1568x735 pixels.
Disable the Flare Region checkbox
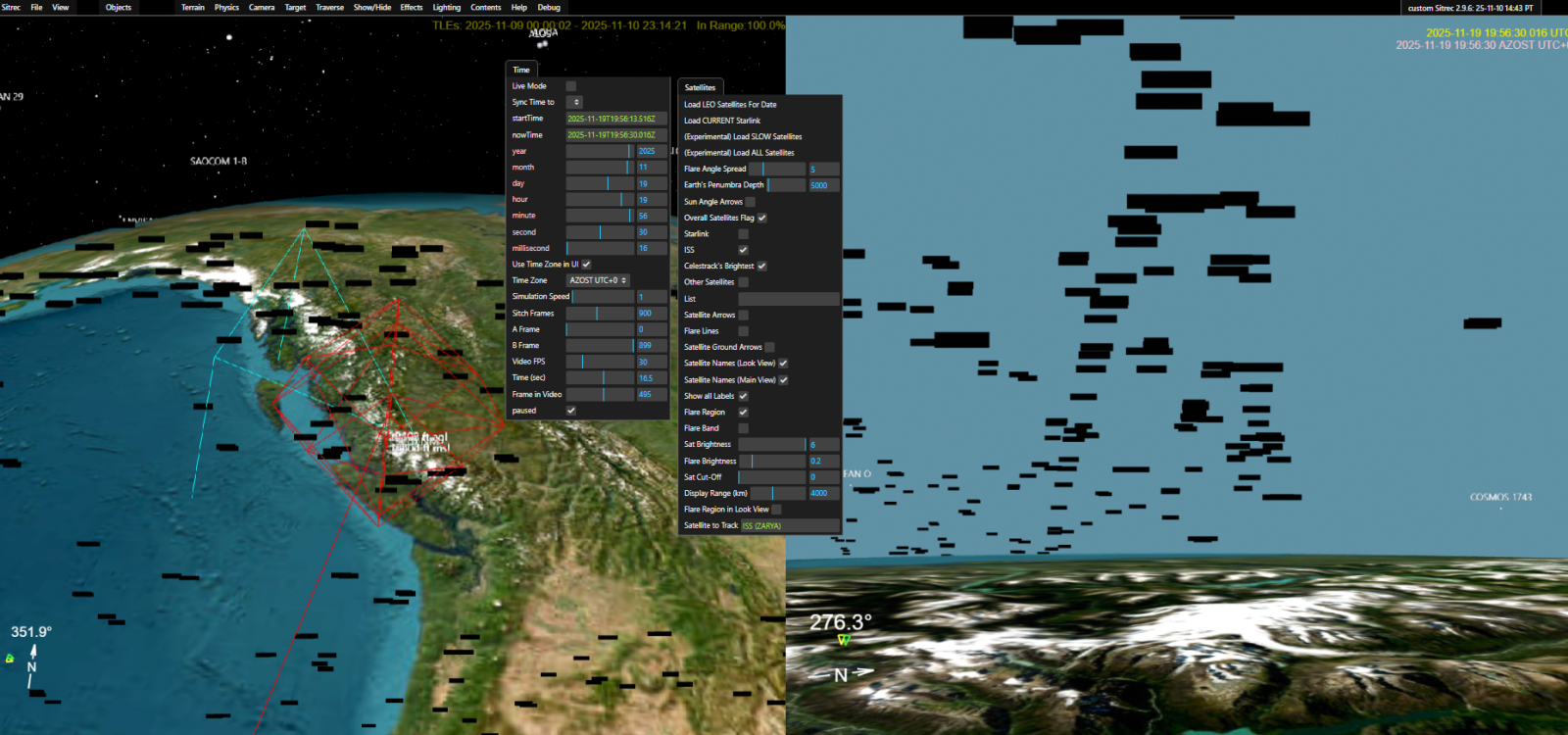(743, 413)
